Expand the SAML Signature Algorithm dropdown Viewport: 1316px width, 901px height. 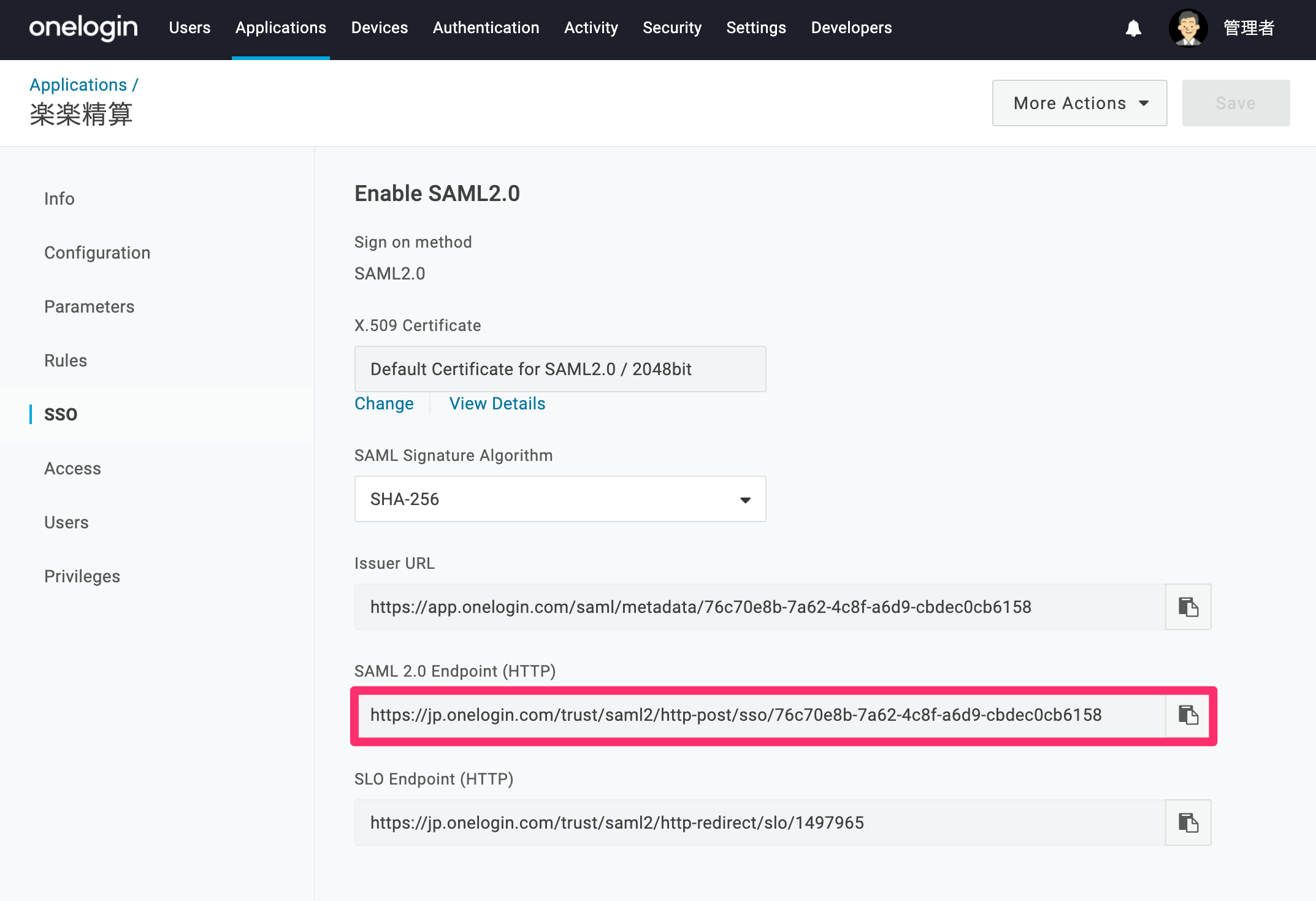click(x=560, y=499)
